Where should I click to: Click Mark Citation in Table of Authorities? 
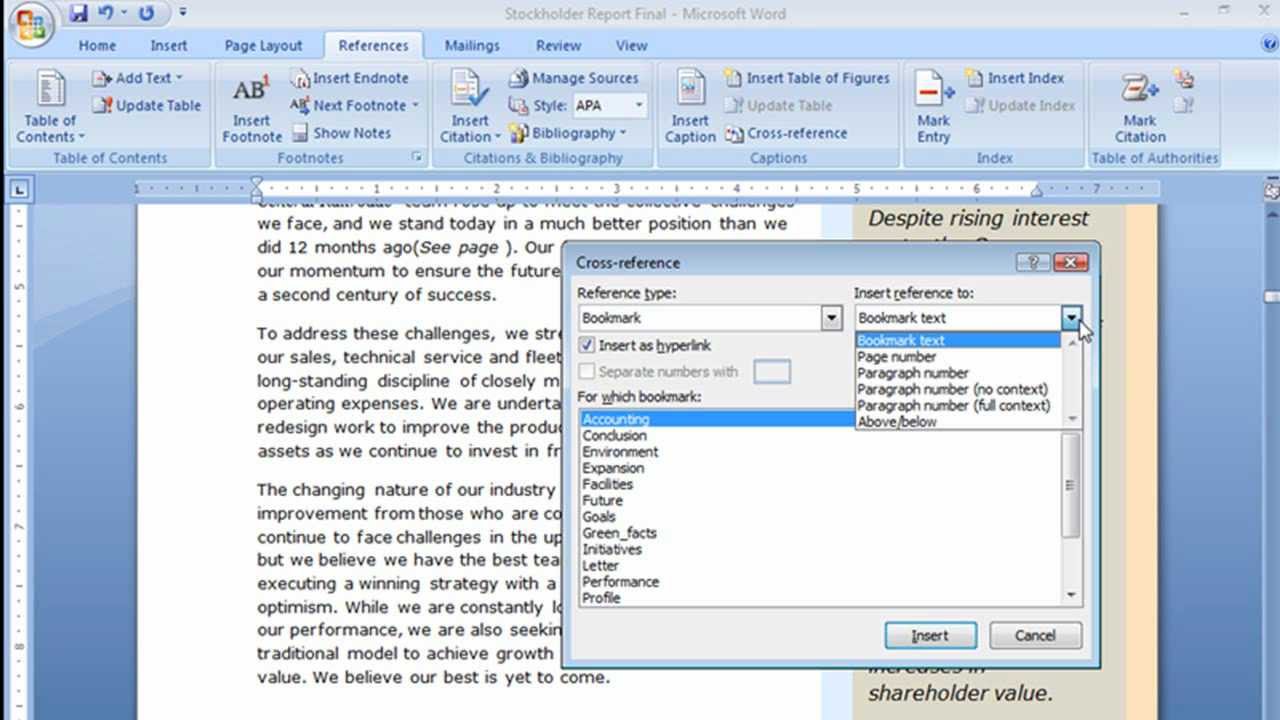pos(1140,107)
